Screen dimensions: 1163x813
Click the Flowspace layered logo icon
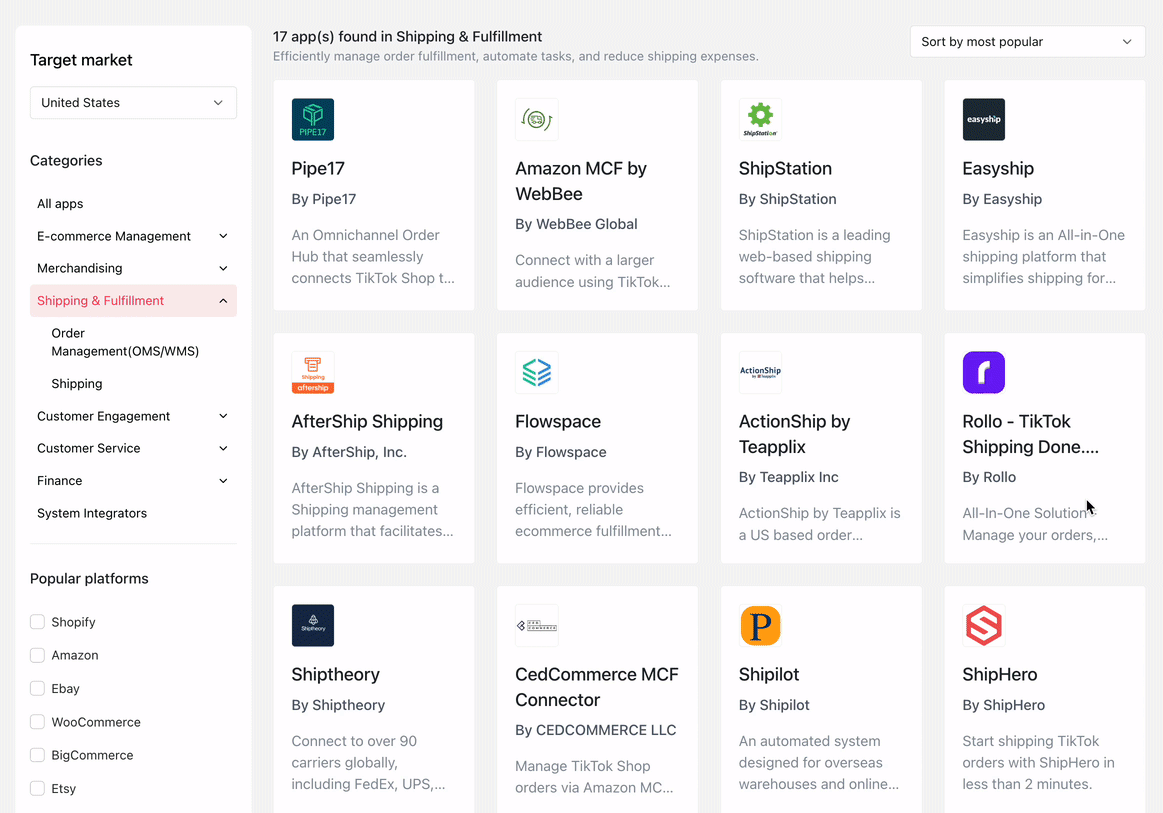point(537,373)
